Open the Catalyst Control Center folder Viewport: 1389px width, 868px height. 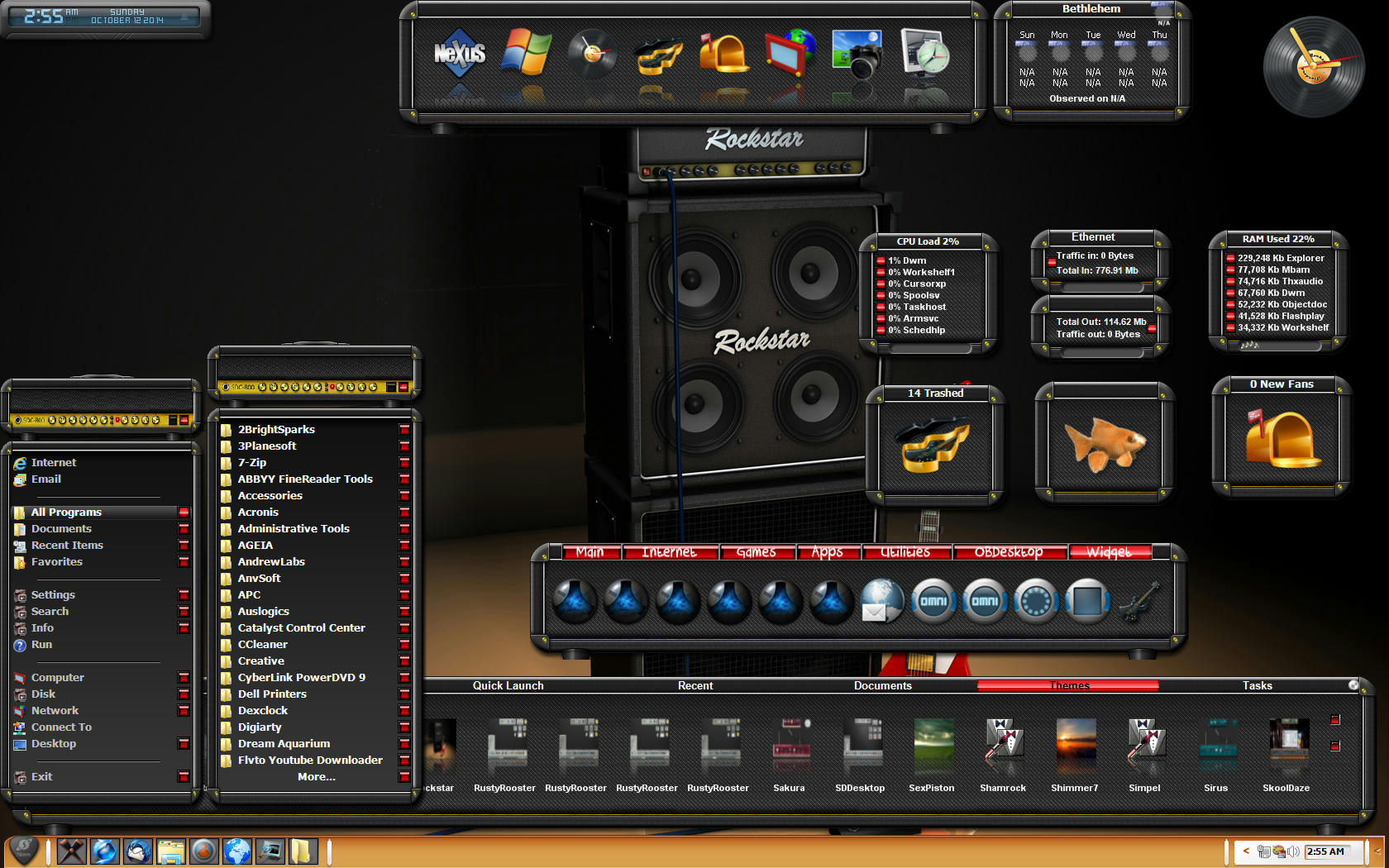302,628
